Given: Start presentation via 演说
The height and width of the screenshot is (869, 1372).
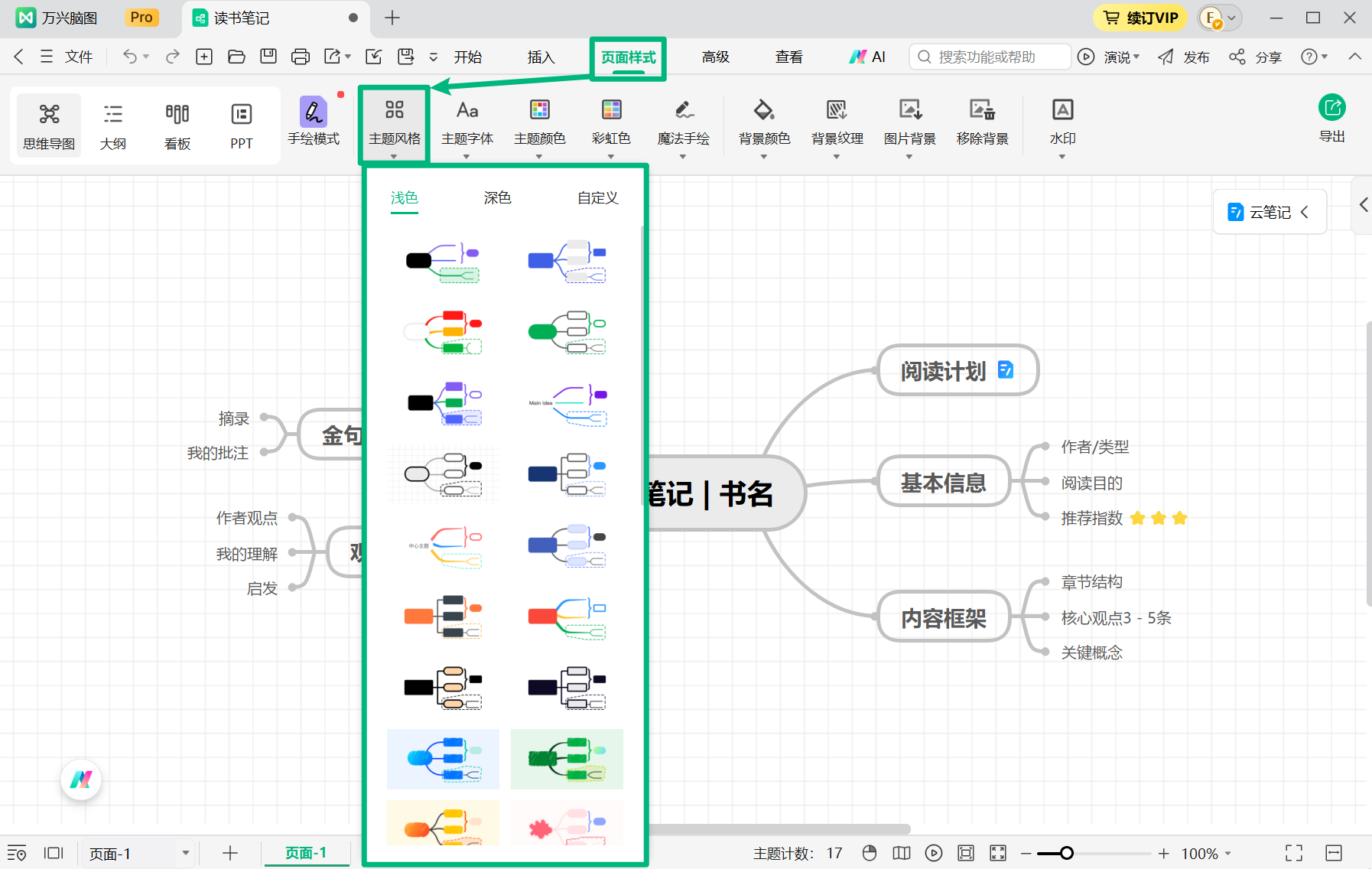Looking at the screenshot, I should (x=1108, y=57).
